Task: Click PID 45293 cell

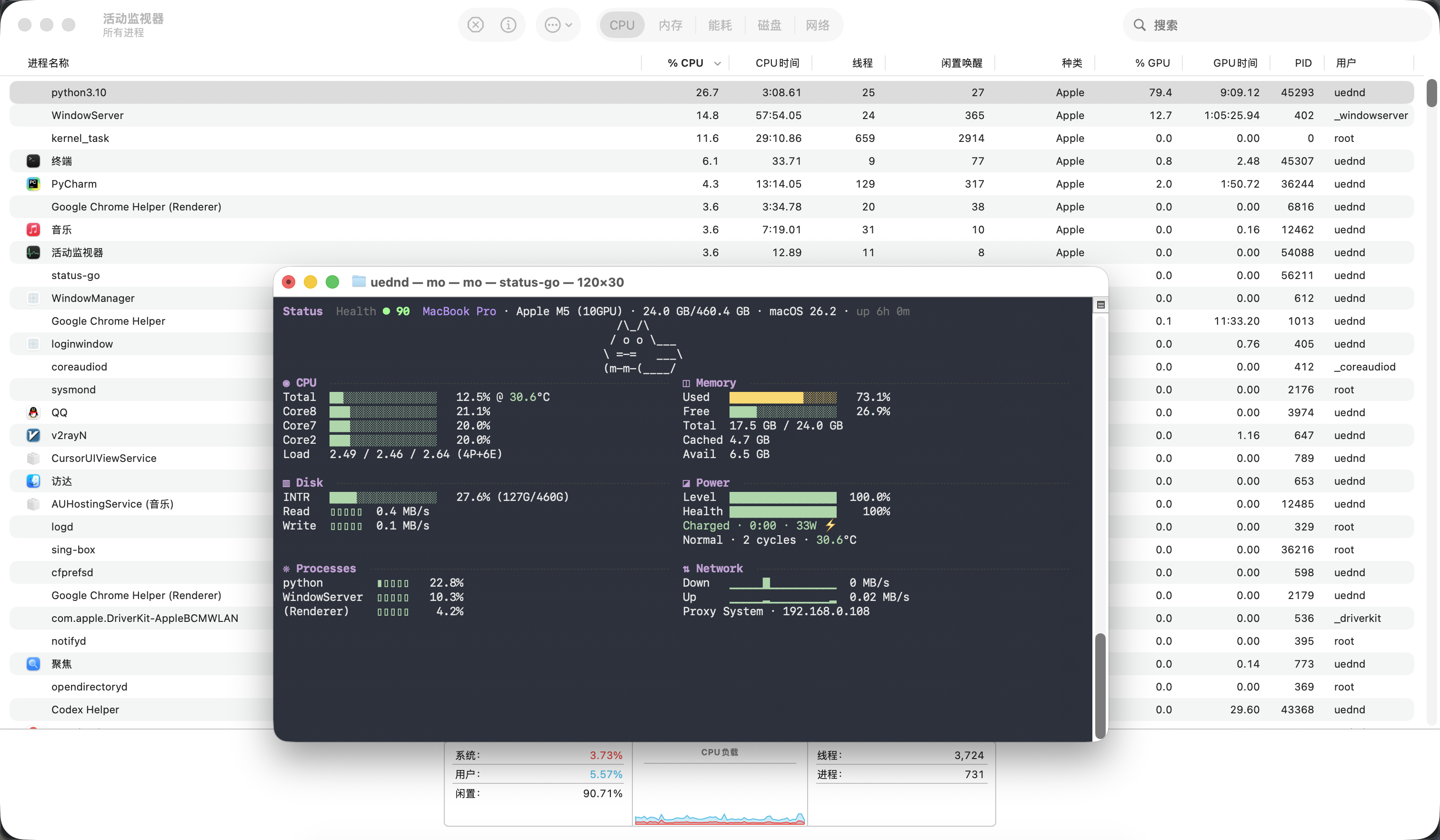Action: click(1297, 92)
